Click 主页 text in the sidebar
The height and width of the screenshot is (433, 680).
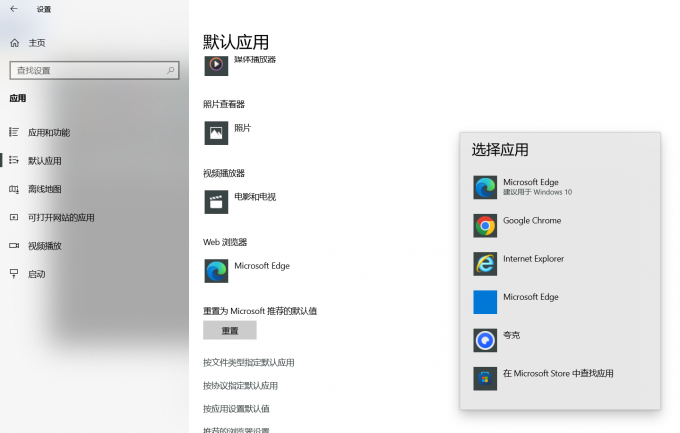point(37,43)
